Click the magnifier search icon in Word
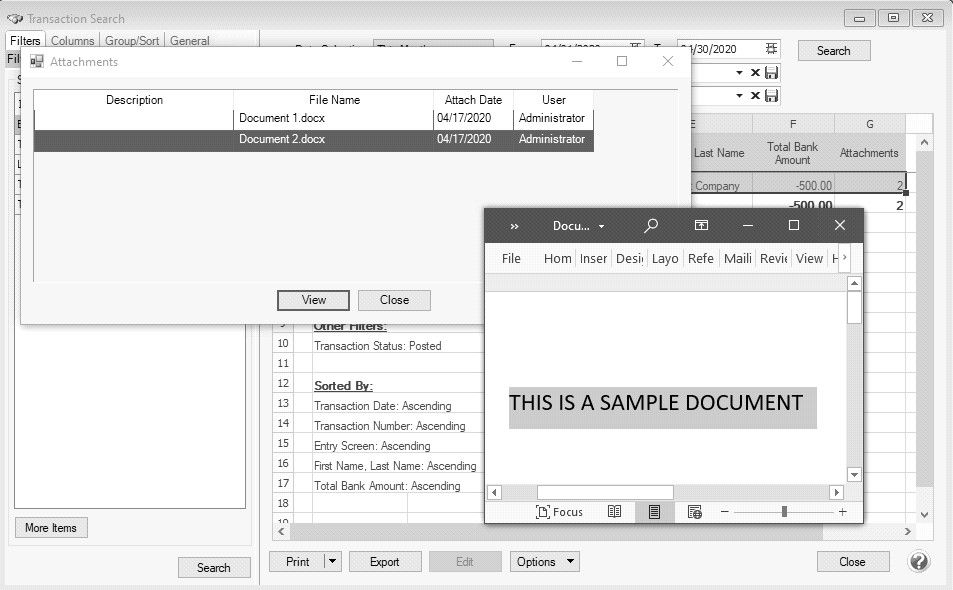 651,226
